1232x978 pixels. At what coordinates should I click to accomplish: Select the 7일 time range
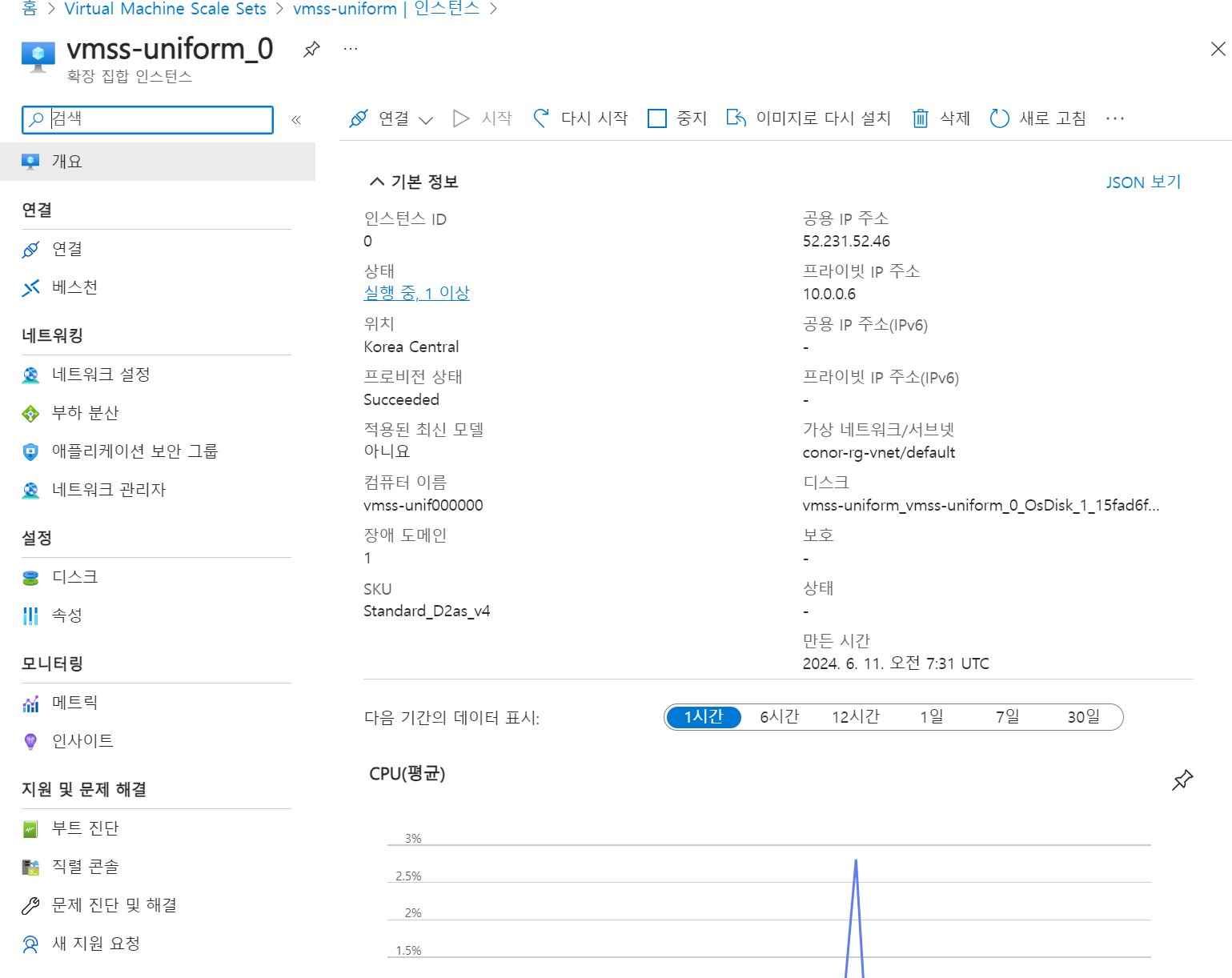(x=1008, y=717)
